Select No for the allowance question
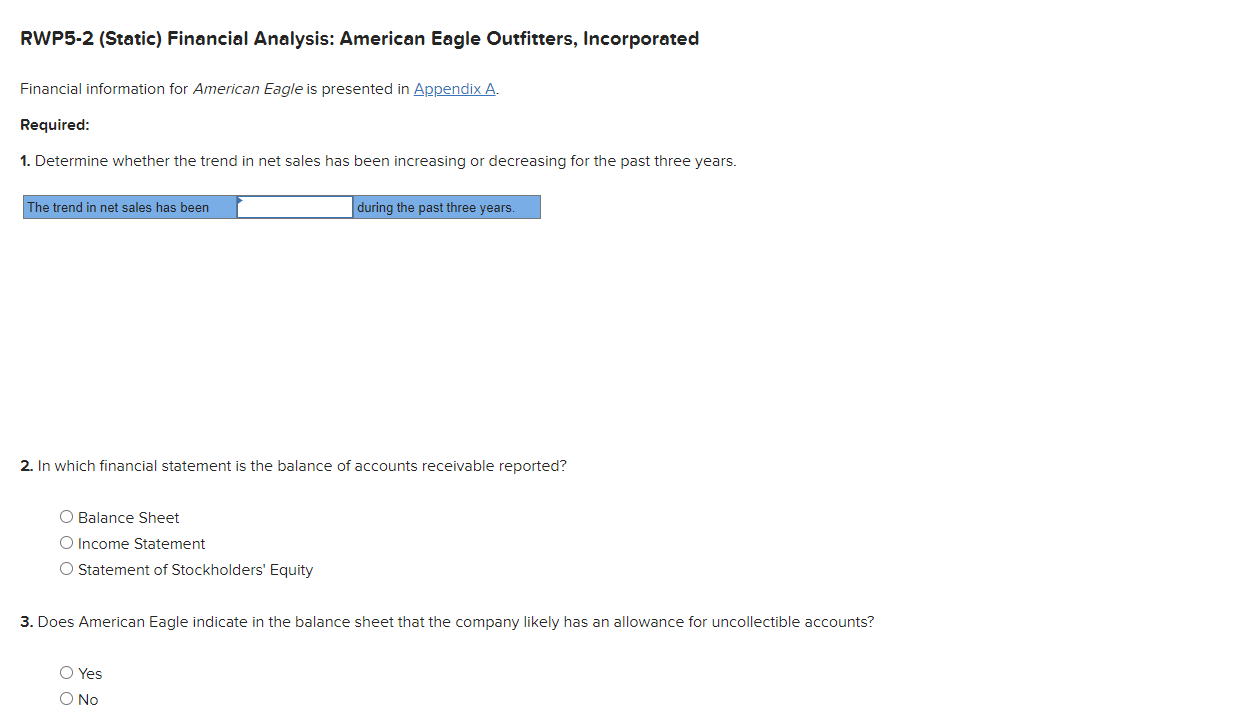1247x712 pixels. pyautogui.click(x=66, y=698)
